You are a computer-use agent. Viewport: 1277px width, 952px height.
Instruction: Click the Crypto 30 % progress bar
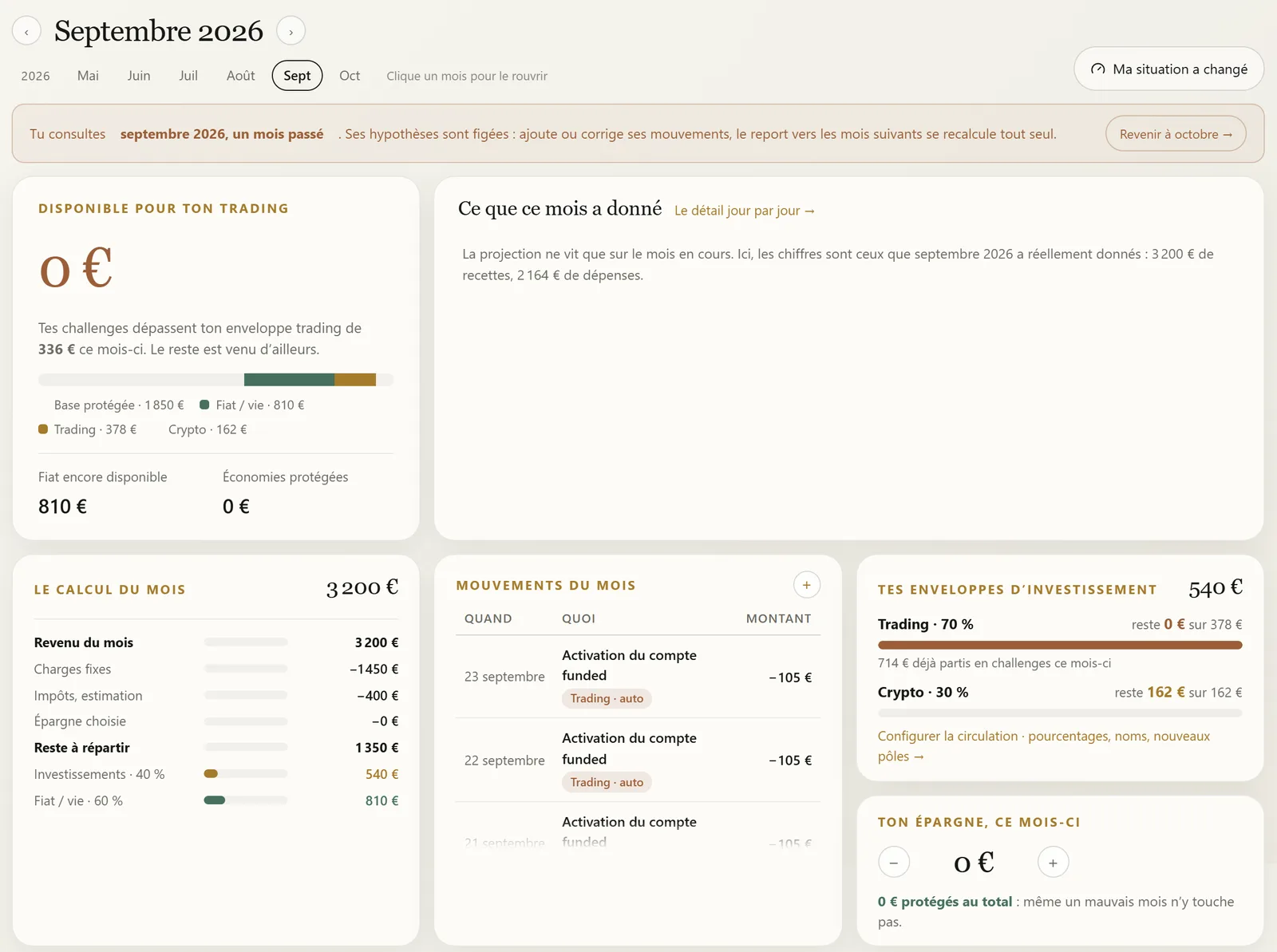click(1060, 713)
